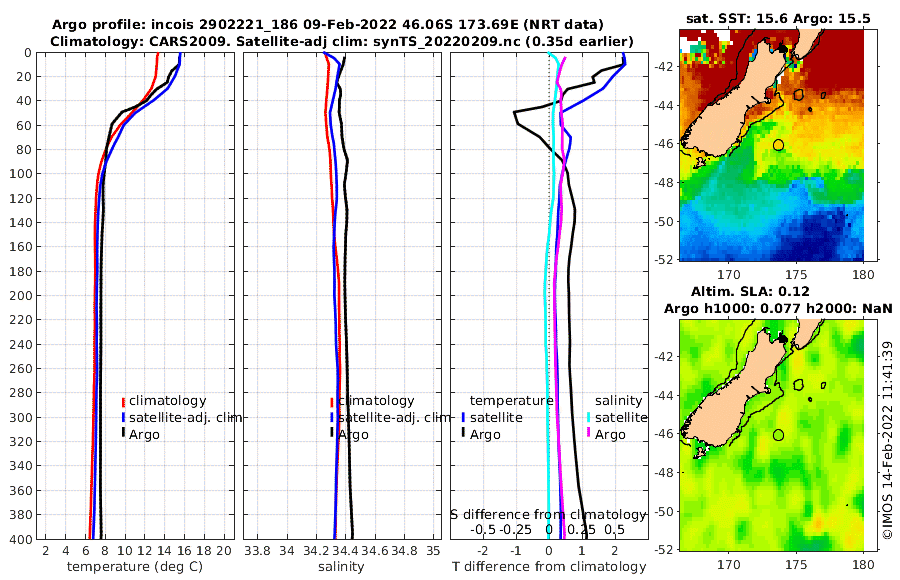
Task: Click the magenta Argo salinity swatch in the difference legend
Action: click(x=588, y=433)
